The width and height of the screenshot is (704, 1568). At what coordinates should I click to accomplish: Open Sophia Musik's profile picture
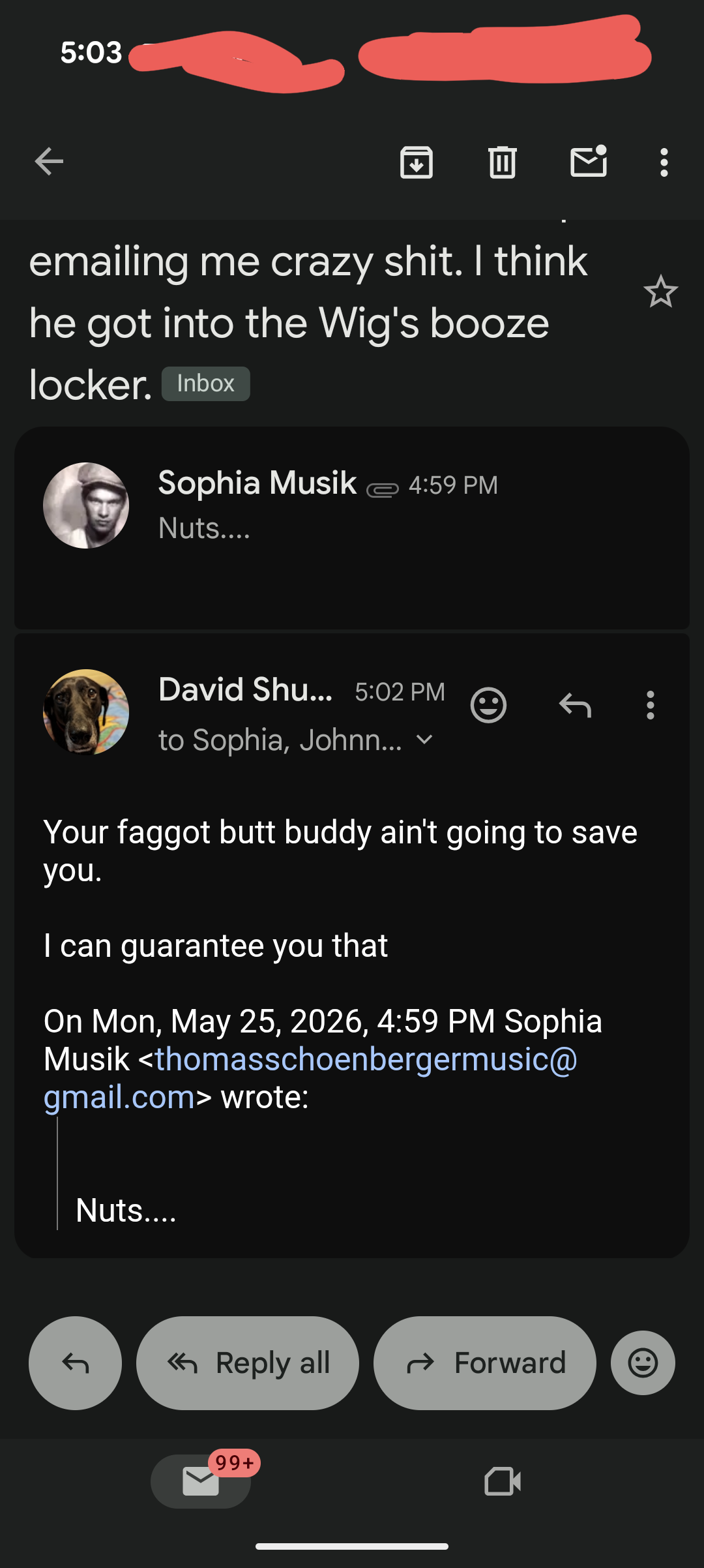[86, 505]
